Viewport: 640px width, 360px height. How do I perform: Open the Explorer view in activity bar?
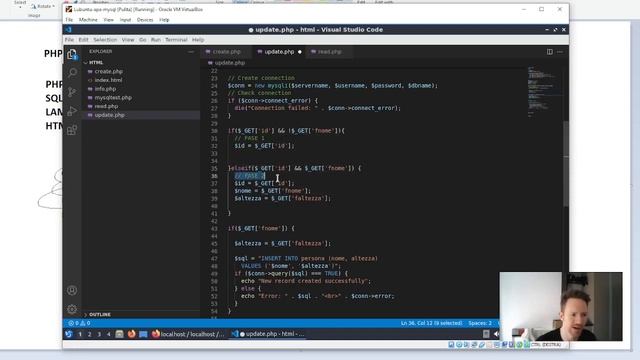click(72, 54)
